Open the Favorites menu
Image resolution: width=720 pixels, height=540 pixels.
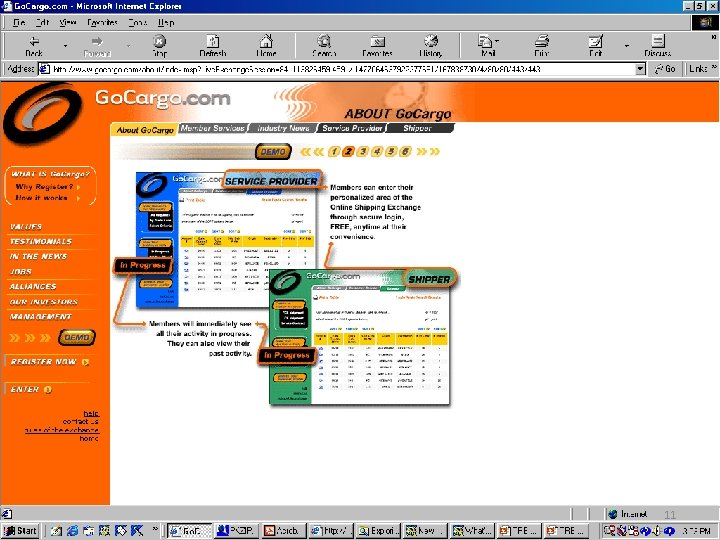[x=102, y=22]
